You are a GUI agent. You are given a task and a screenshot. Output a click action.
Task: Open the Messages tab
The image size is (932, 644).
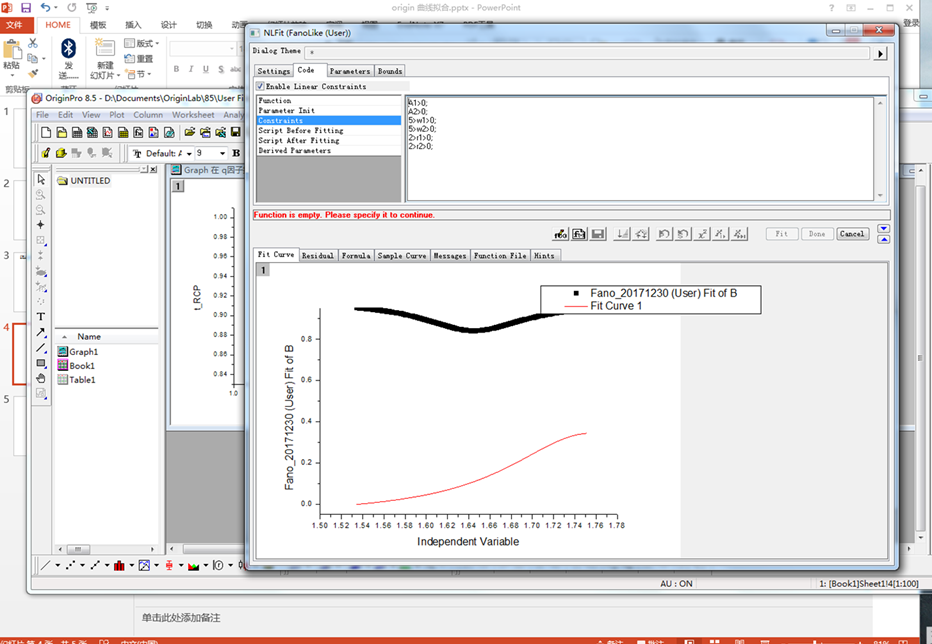click(x=449, y=256)
